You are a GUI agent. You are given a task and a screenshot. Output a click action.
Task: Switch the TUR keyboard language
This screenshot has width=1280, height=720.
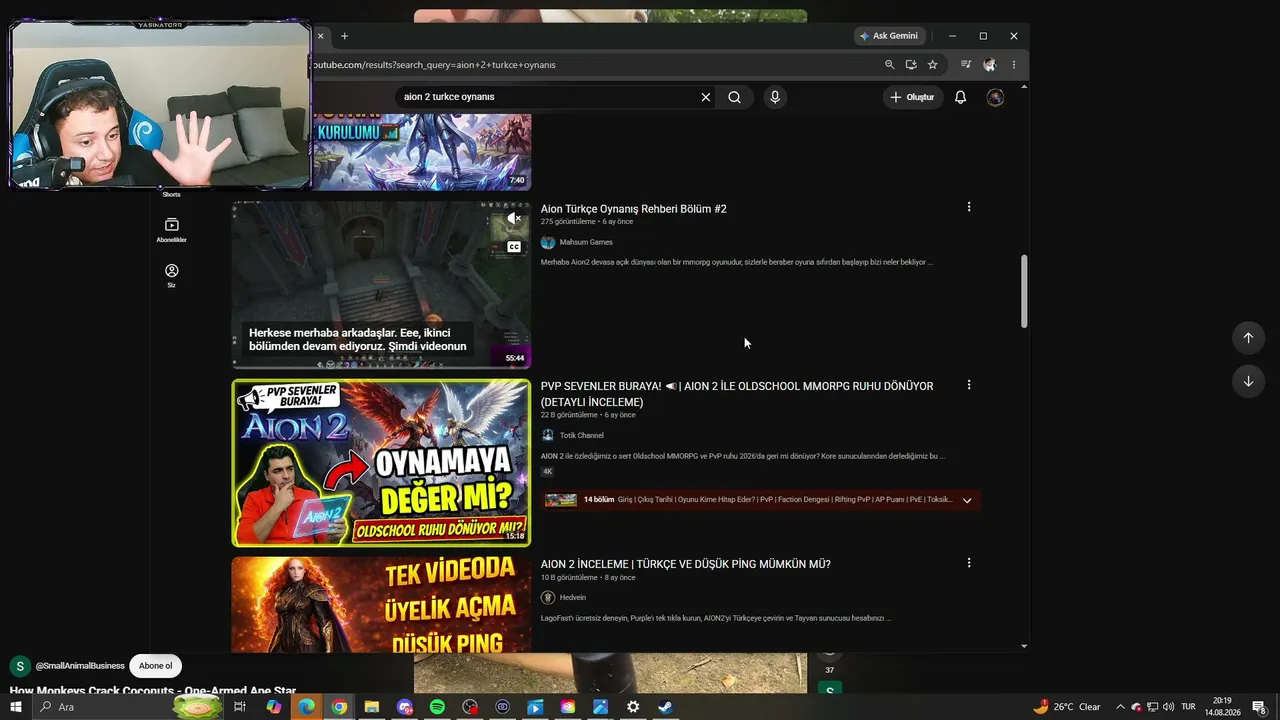[1189, 707]
